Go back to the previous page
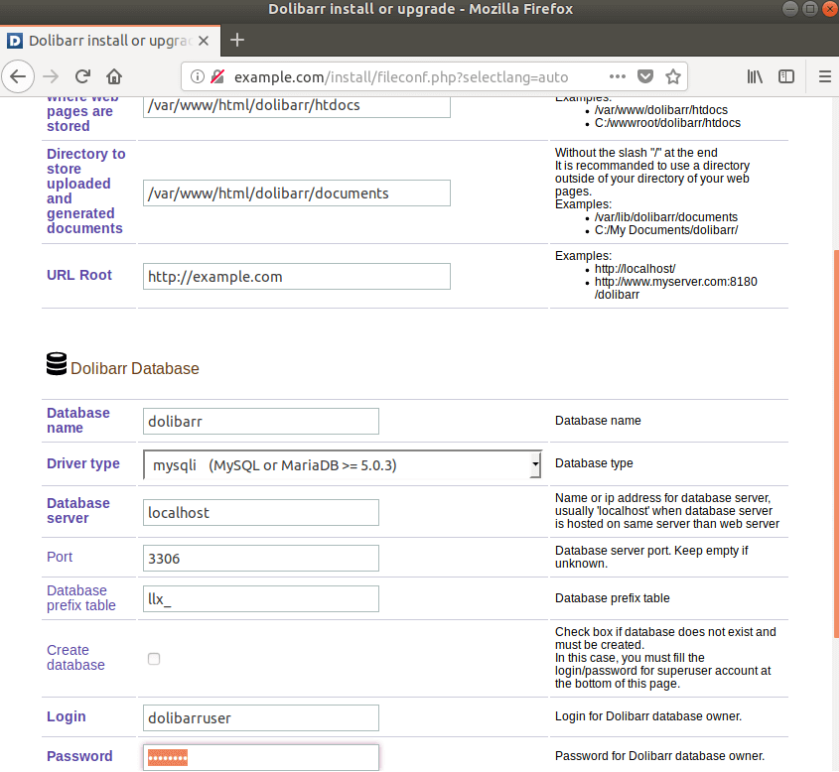This screenshot has width=839, height=772. point(18,76)
